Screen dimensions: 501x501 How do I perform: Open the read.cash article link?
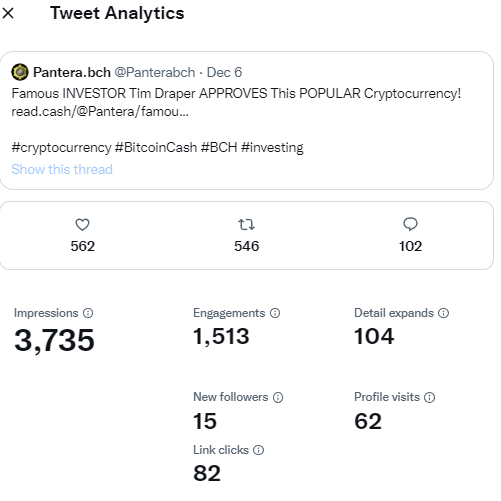(x=100, y=112)
